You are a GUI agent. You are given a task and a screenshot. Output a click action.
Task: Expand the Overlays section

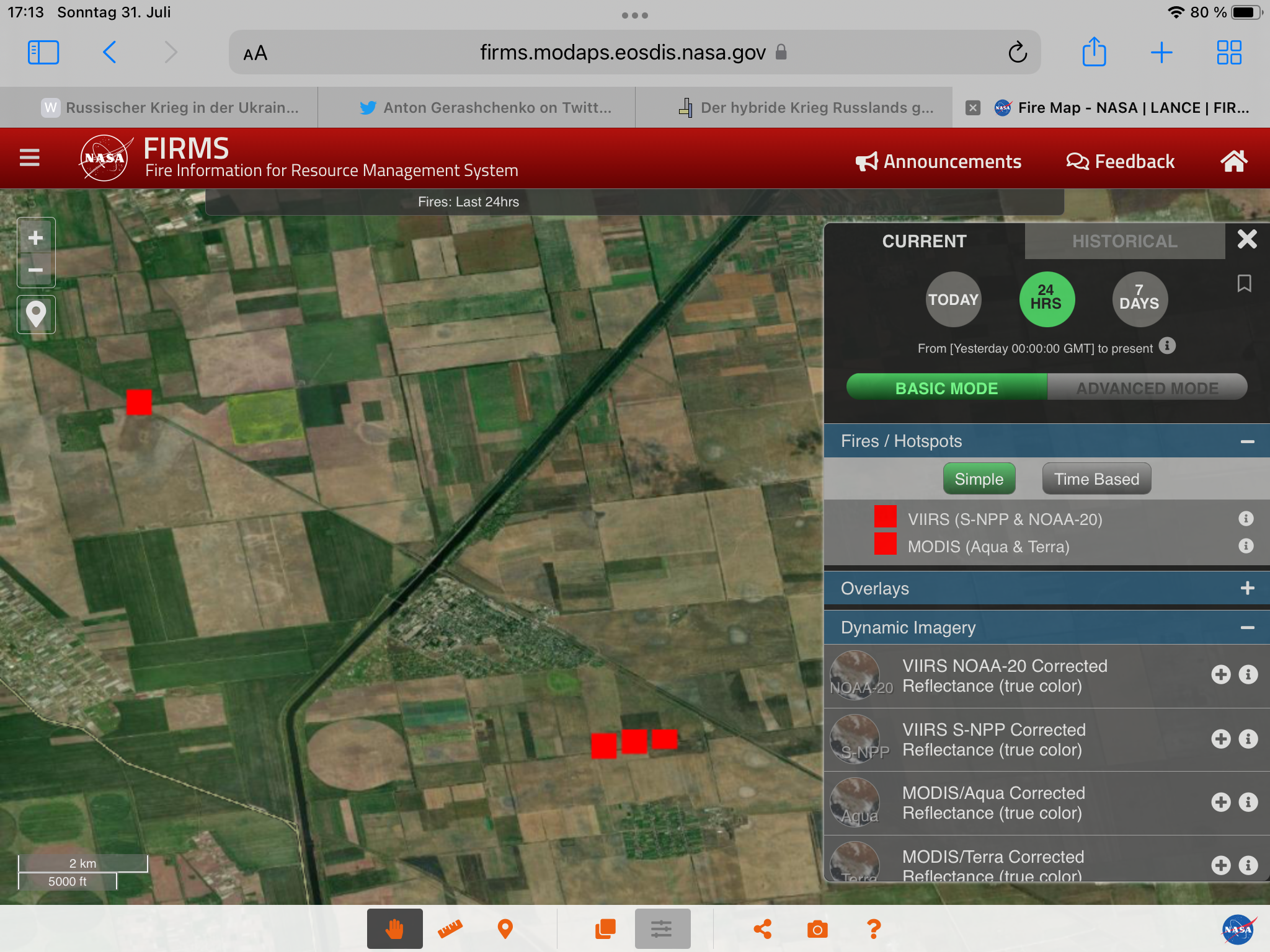[1247, 588]
